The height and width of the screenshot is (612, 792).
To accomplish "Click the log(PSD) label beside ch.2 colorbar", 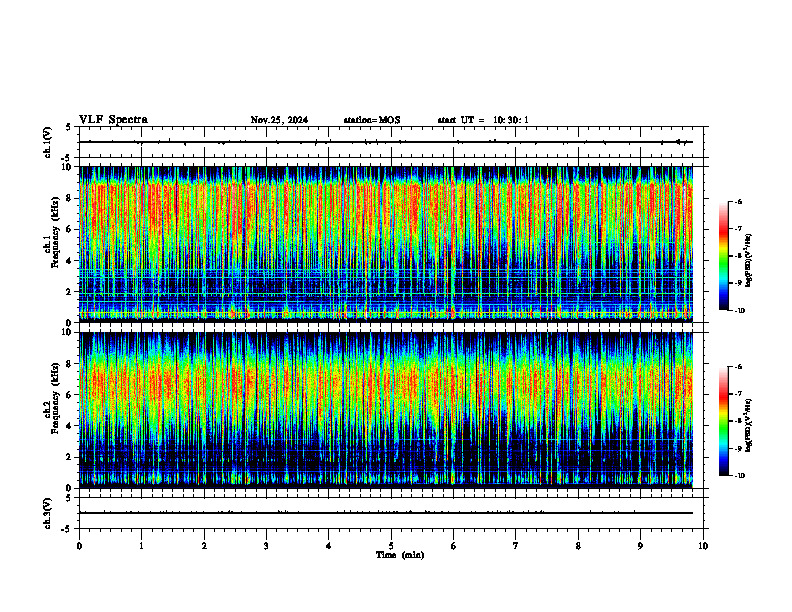I will click(749, 425).
